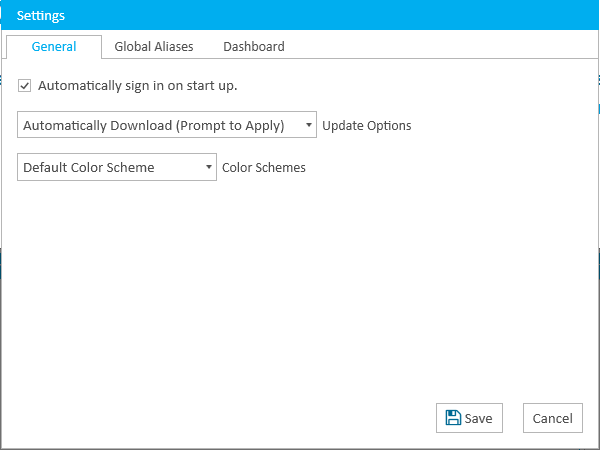This screenshot has height=450, width=600.
Task: Open the Dashboard tab
Action: tap(254, 47)
